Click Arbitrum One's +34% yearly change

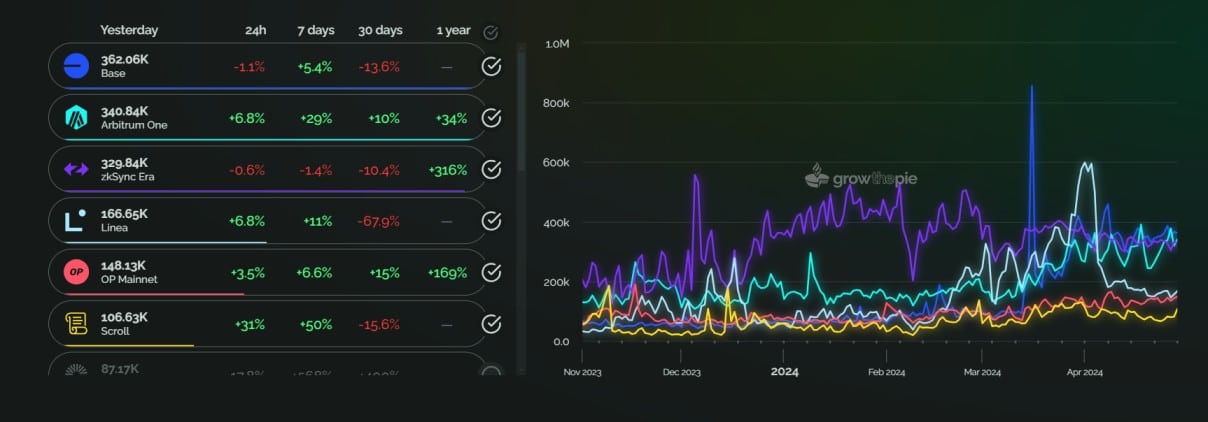tap(451, 118)
